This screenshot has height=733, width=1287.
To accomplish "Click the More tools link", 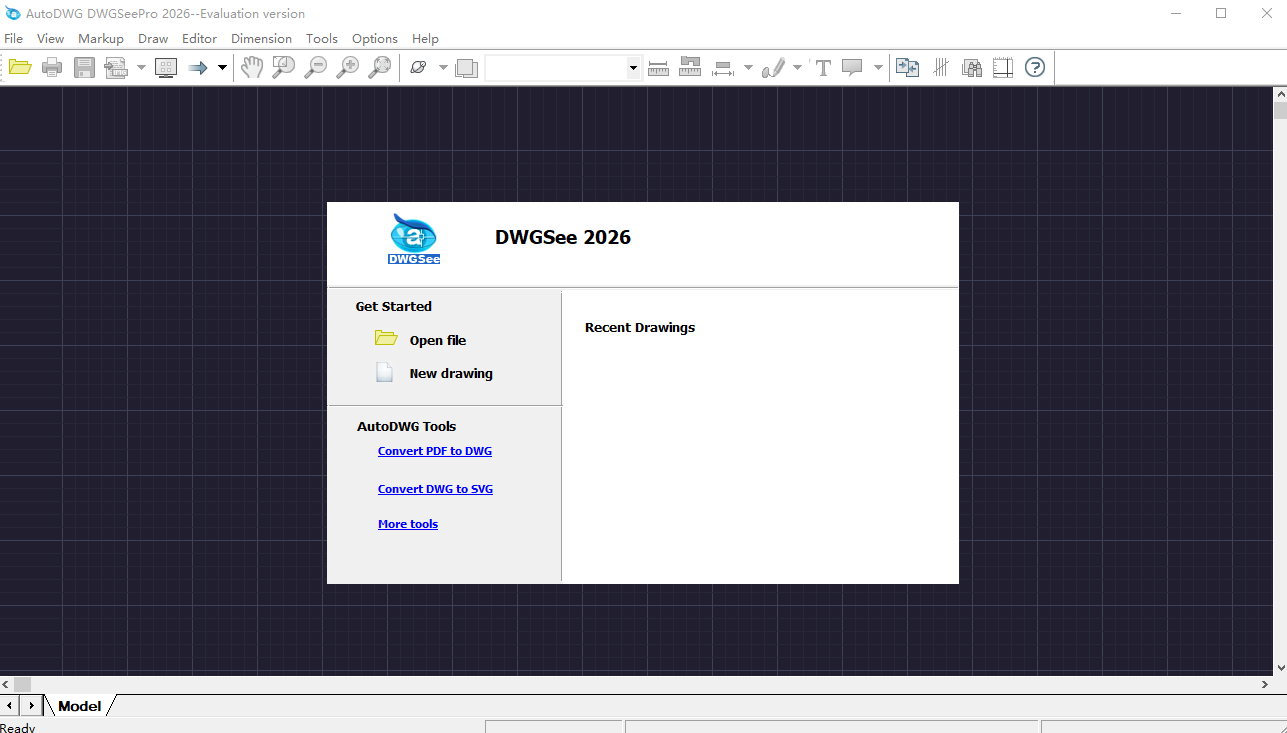I will click(407, 524).
